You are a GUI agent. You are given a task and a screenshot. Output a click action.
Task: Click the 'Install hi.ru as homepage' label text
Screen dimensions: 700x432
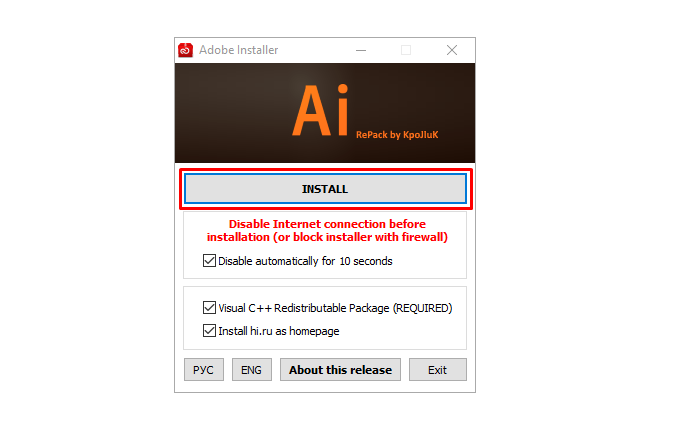tap(279, 331)
